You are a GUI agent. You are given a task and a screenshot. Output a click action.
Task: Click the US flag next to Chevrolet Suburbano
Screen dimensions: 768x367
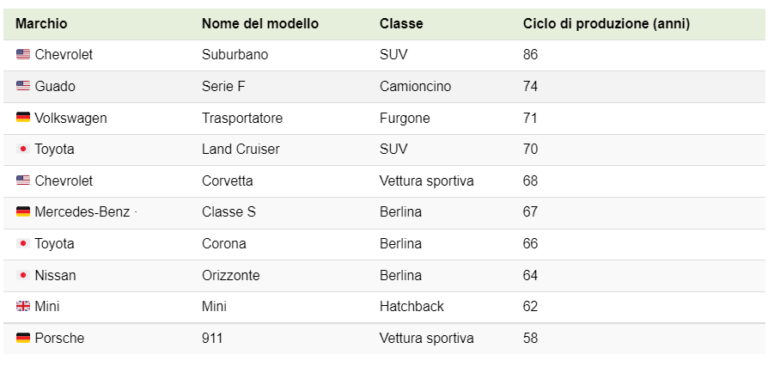point(23,54)
